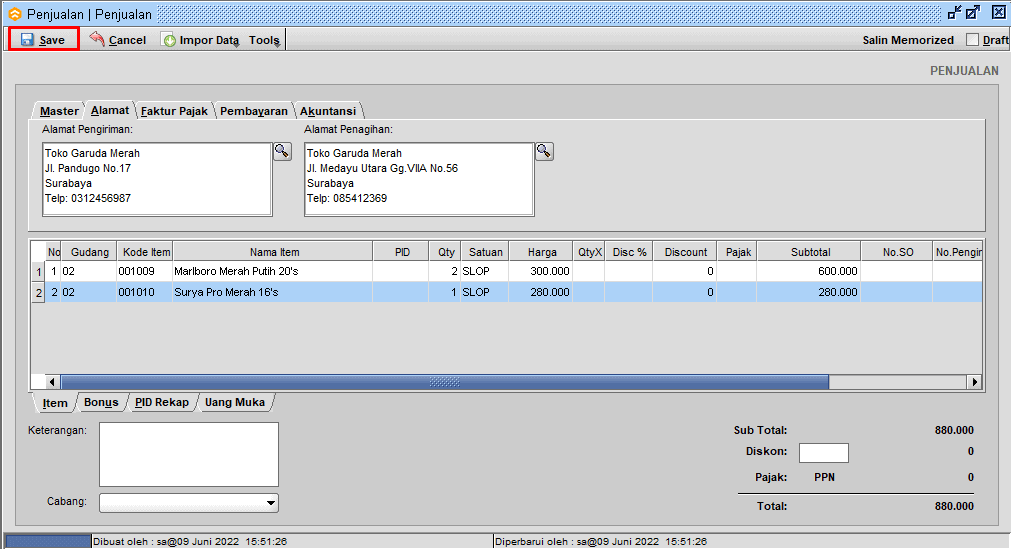Switch to the PID Rekap tab
Screen dimensions: 1011x549
(161, 402)
